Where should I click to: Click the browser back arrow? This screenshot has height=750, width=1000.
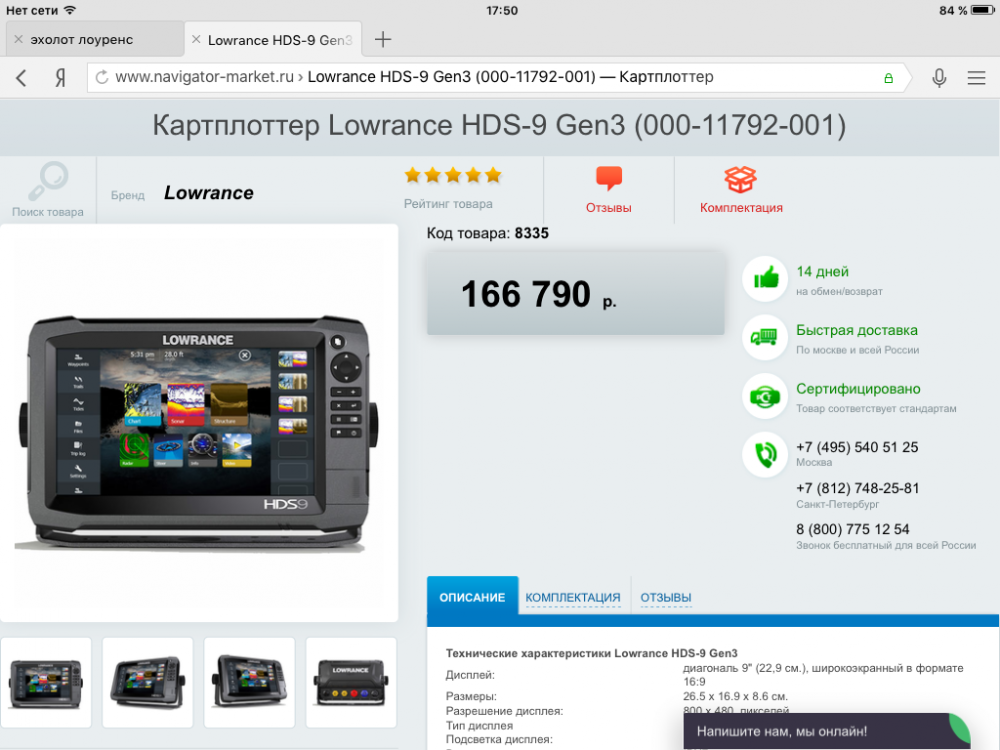(22, 78)
